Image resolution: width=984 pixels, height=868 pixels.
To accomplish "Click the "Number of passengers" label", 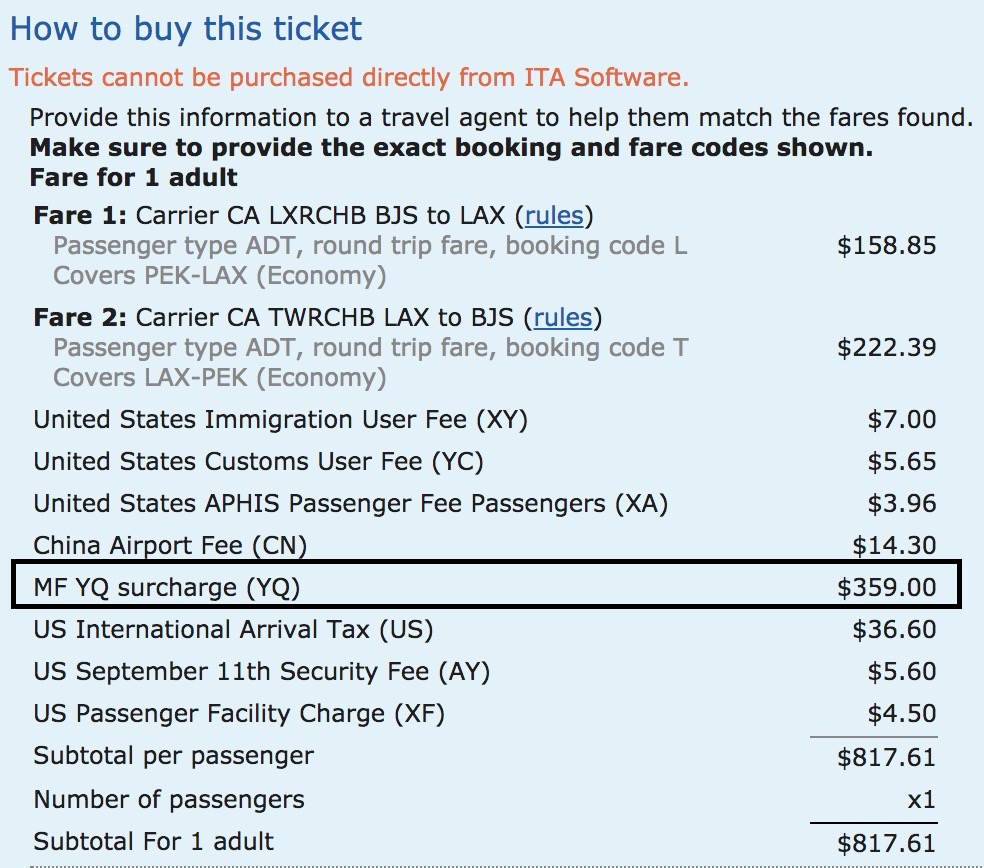I will [169, 800].
